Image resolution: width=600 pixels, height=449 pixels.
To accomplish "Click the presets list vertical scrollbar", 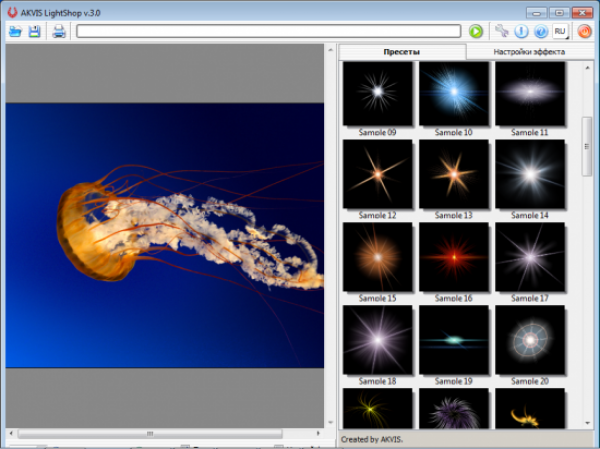I will pyautogui.click(x=587, y=145).
